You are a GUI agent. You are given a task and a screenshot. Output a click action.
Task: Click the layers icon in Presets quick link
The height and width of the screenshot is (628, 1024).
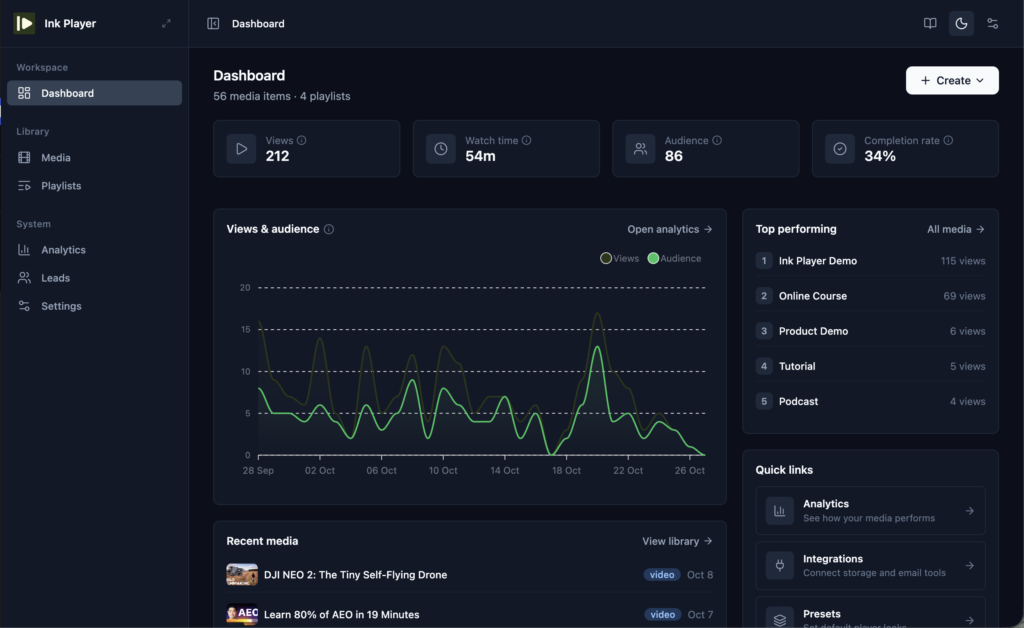(780, 619)
